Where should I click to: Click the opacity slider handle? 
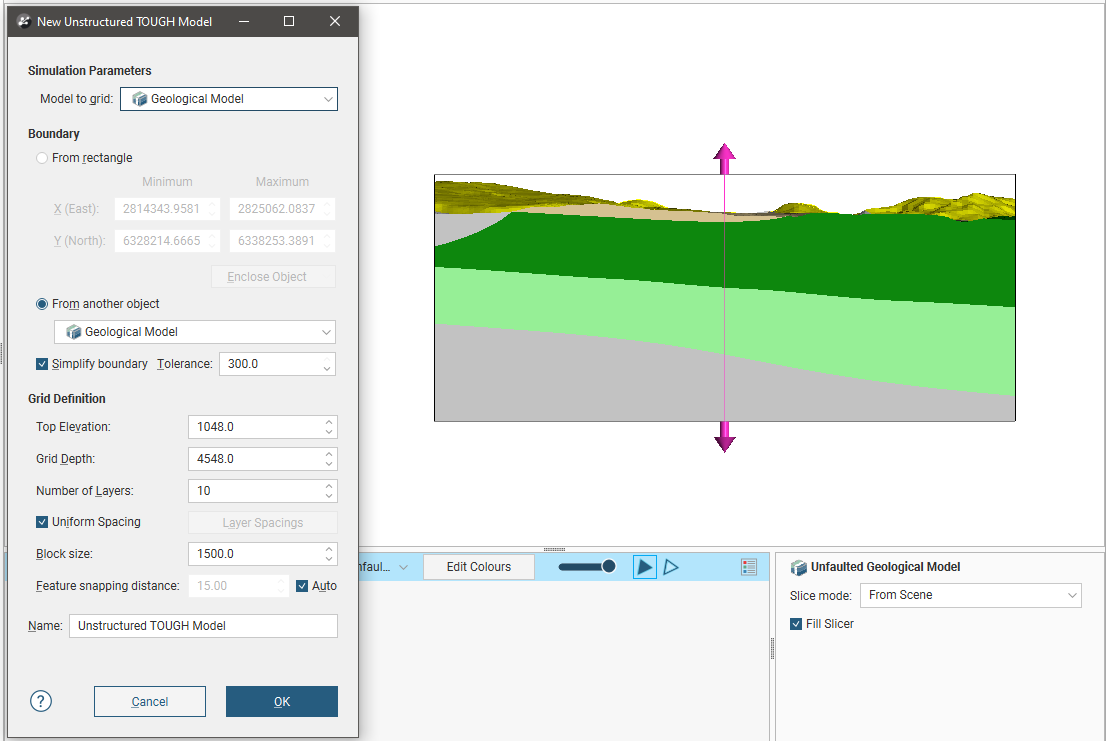(608, 567)
